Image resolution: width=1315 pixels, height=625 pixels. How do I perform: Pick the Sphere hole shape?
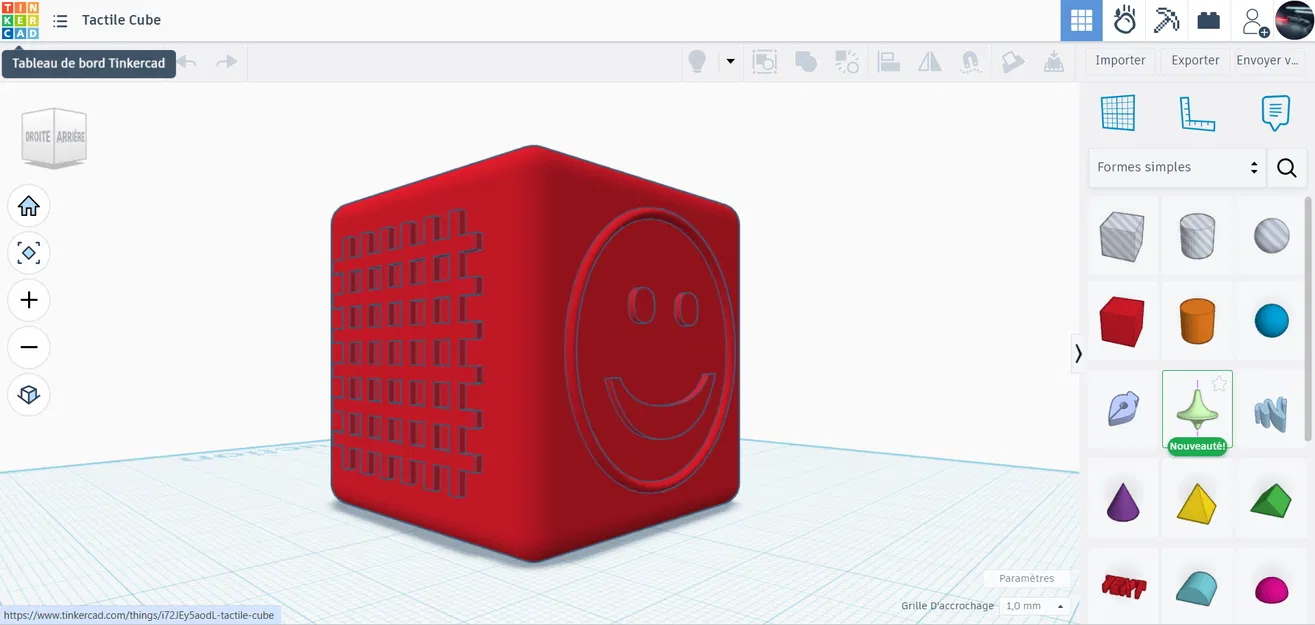point(1272,236)
